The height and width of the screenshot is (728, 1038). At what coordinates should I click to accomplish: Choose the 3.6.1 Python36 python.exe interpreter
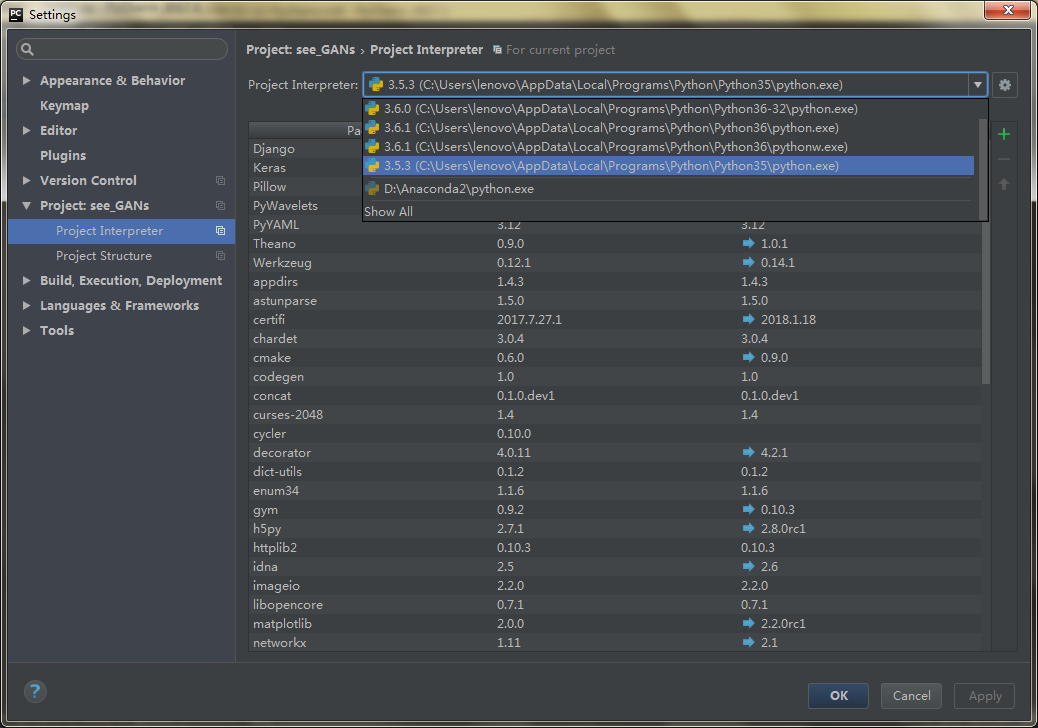[x=669, y=128]
